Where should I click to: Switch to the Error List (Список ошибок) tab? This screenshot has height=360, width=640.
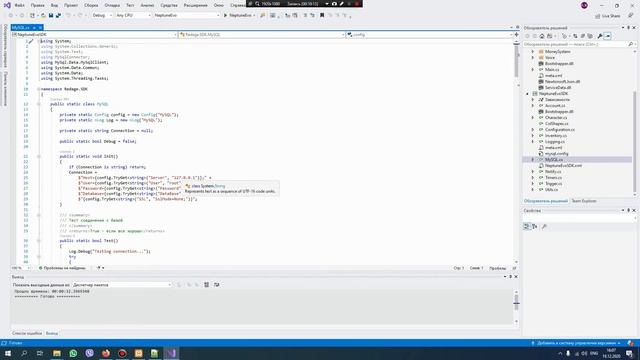(x=27, y=333)
